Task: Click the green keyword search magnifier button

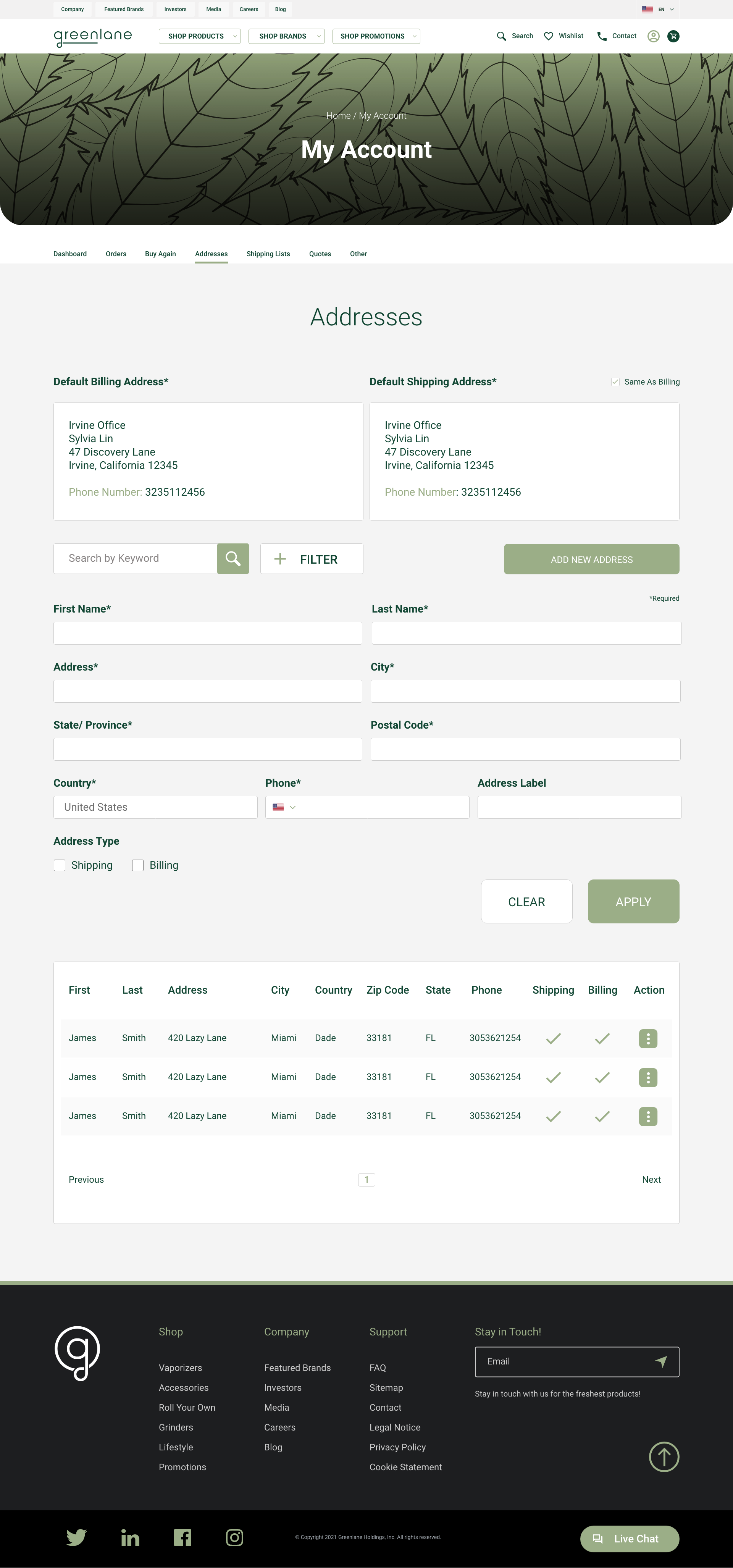Action: tap(233, 559)
